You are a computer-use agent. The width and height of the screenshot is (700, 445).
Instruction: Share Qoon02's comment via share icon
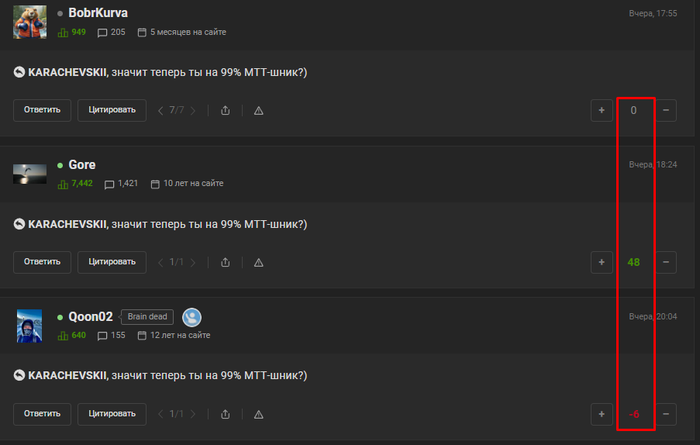(225, 414)
